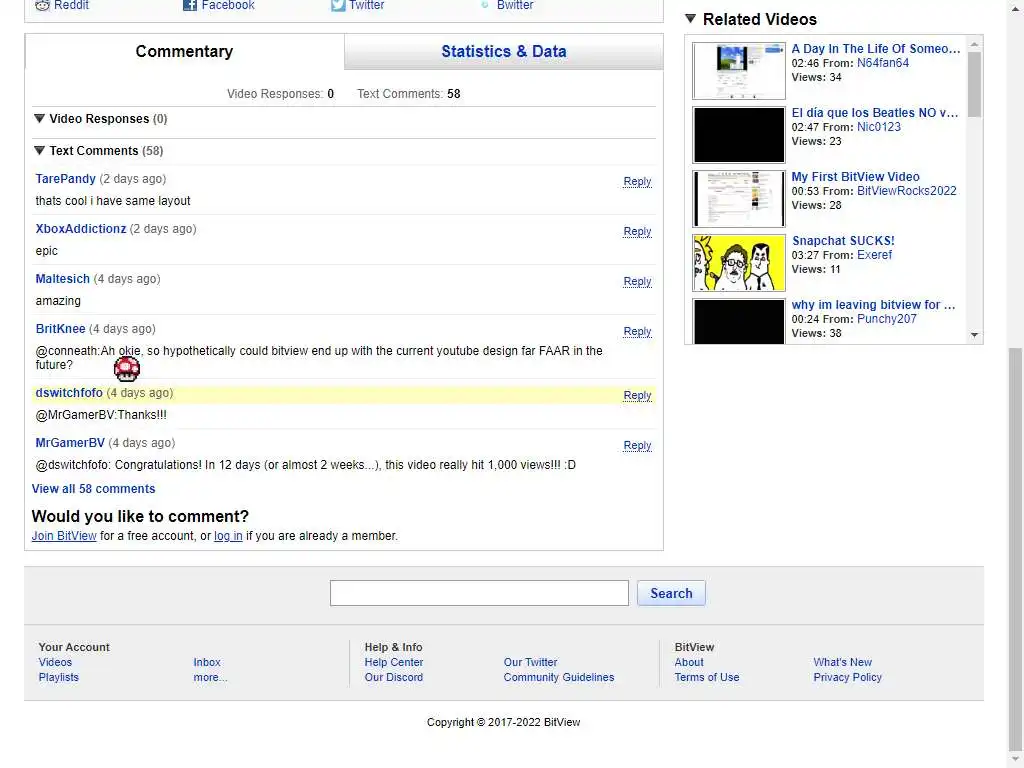Visit Exeref's channel
The image size is (1024, 768).
(874, 255)
